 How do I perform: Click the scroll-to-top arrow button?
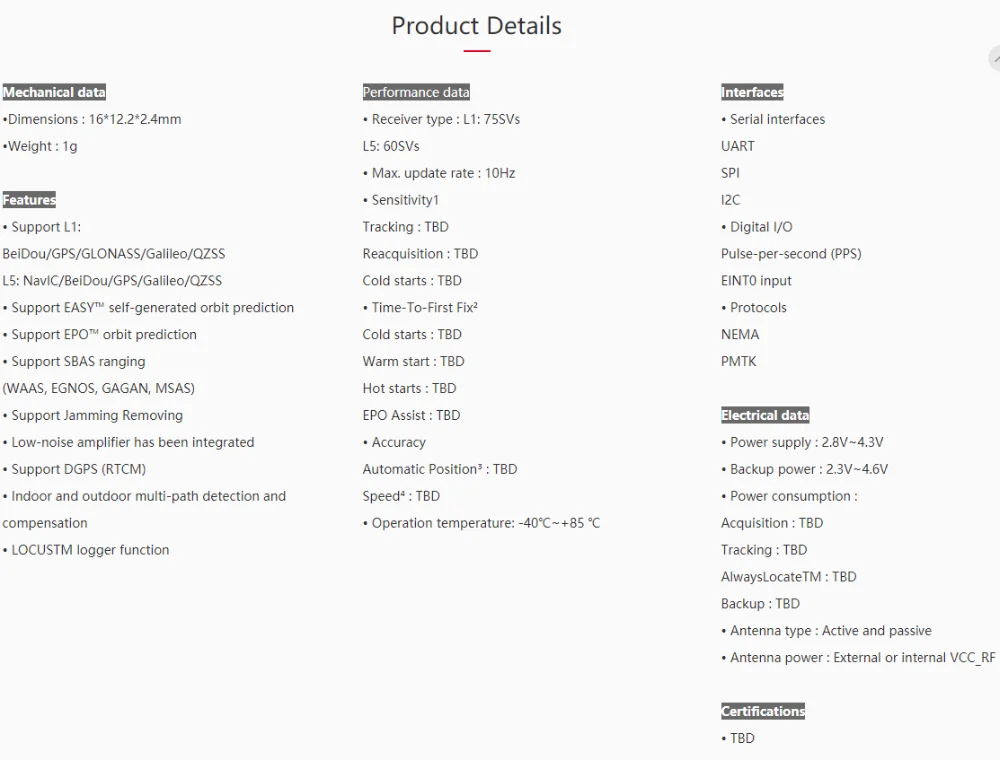(x=994, y=60)
